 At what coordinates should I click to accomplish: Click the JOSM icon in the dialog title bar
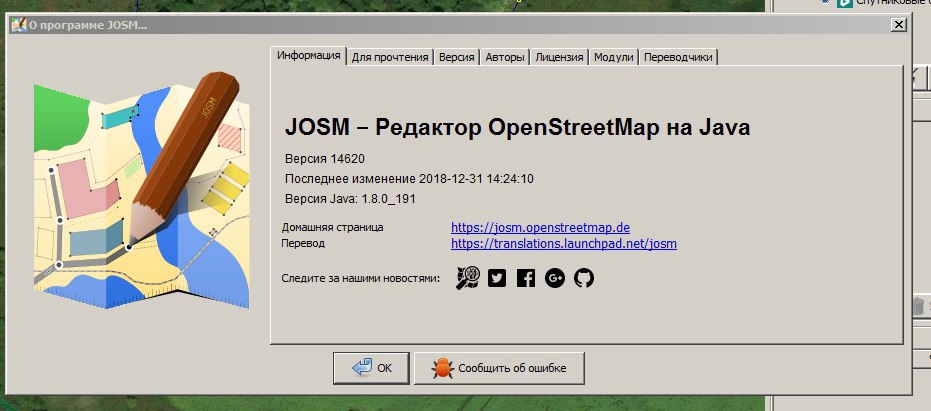tap(19, 25)
